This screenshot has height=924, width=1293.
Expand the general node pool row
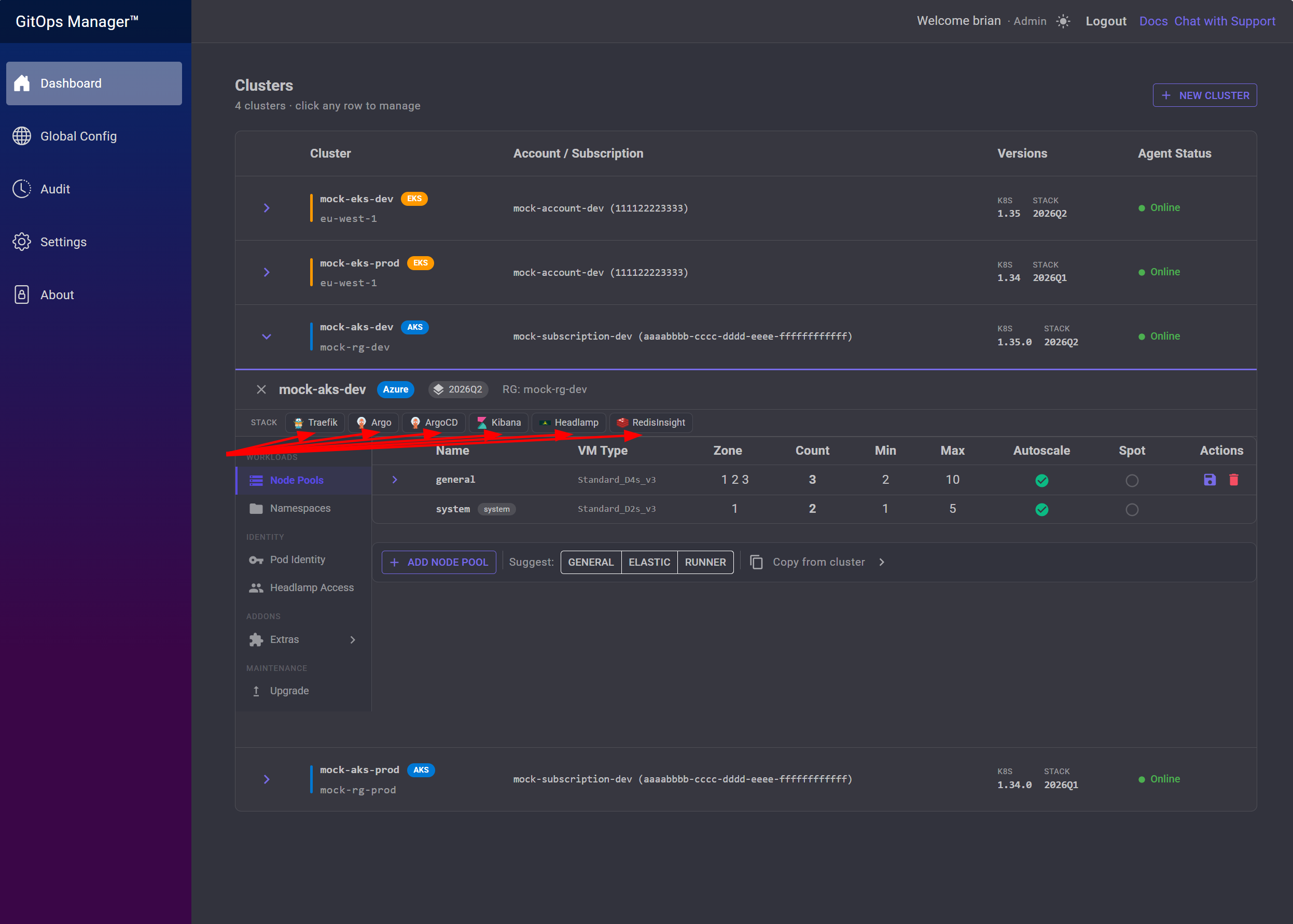[x=394, y=480]
